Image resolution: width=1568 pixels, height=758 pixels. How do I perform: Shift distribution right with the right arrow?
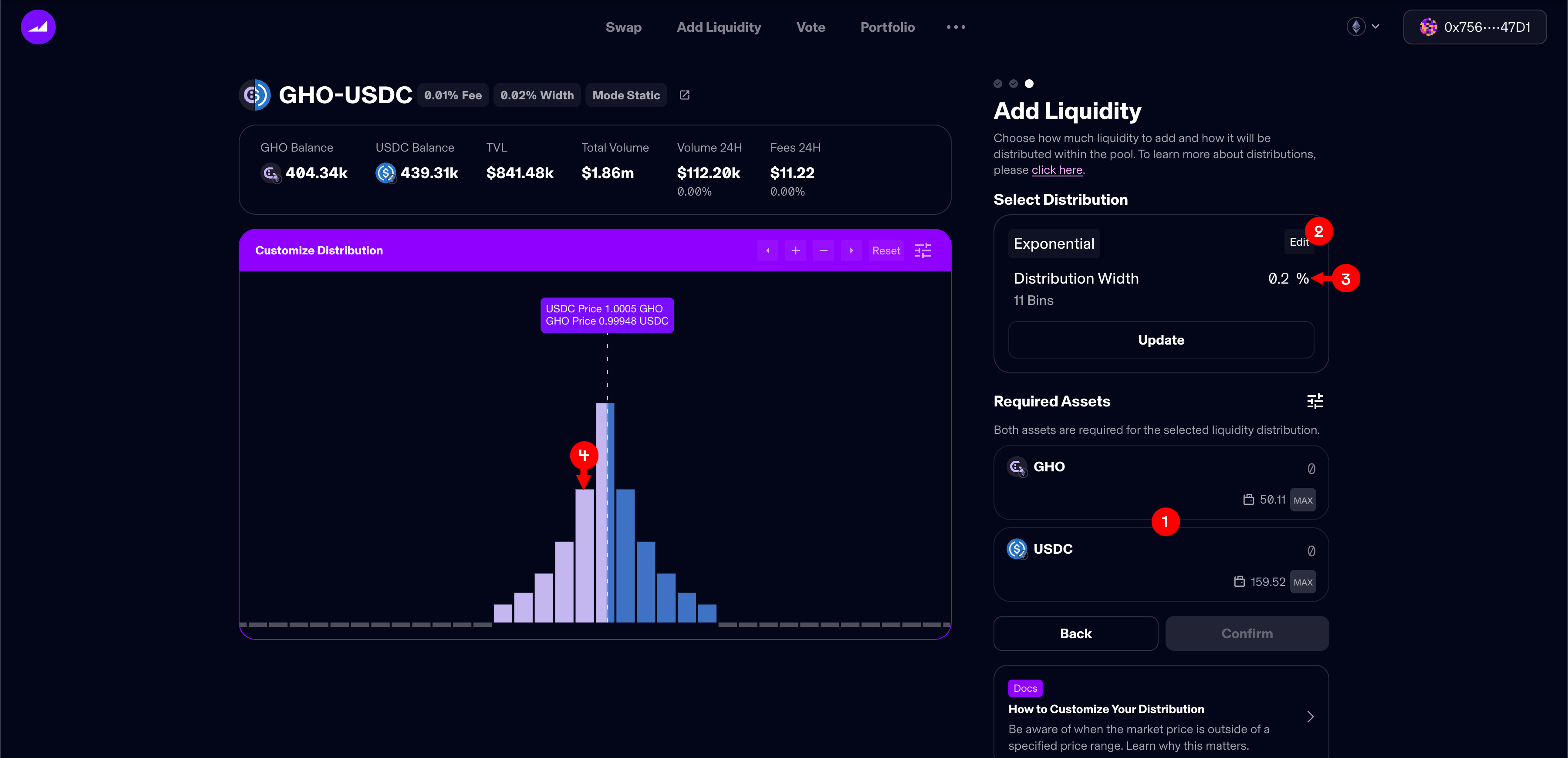(851, 250)
